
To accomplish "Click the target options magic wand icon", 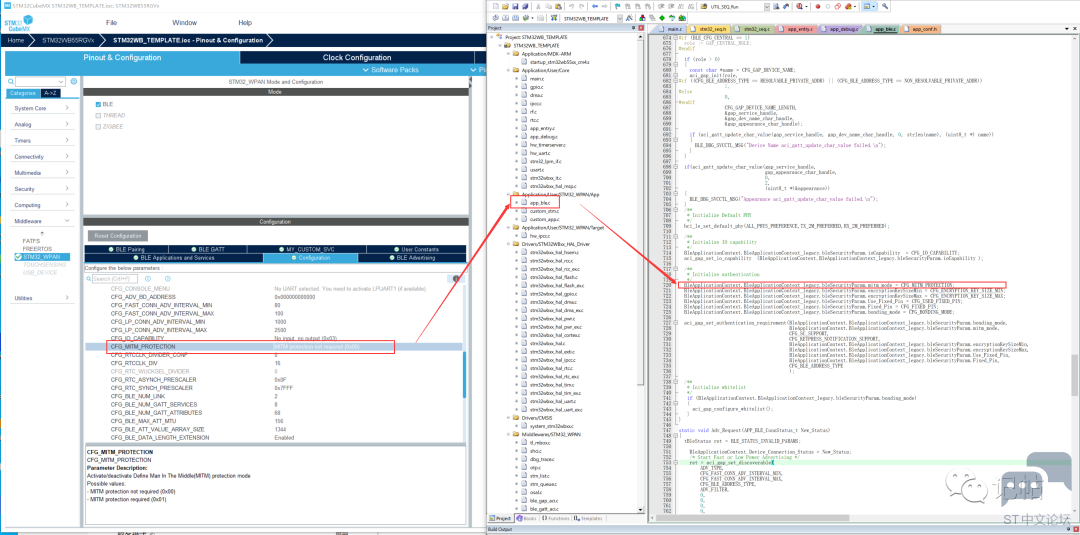I will point(631,18).
